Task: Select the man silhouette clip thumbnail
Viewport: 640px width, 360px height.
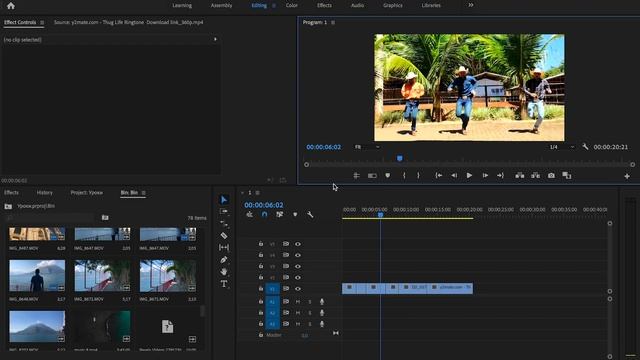Action: pyautogui.click(x=37, y=276)
